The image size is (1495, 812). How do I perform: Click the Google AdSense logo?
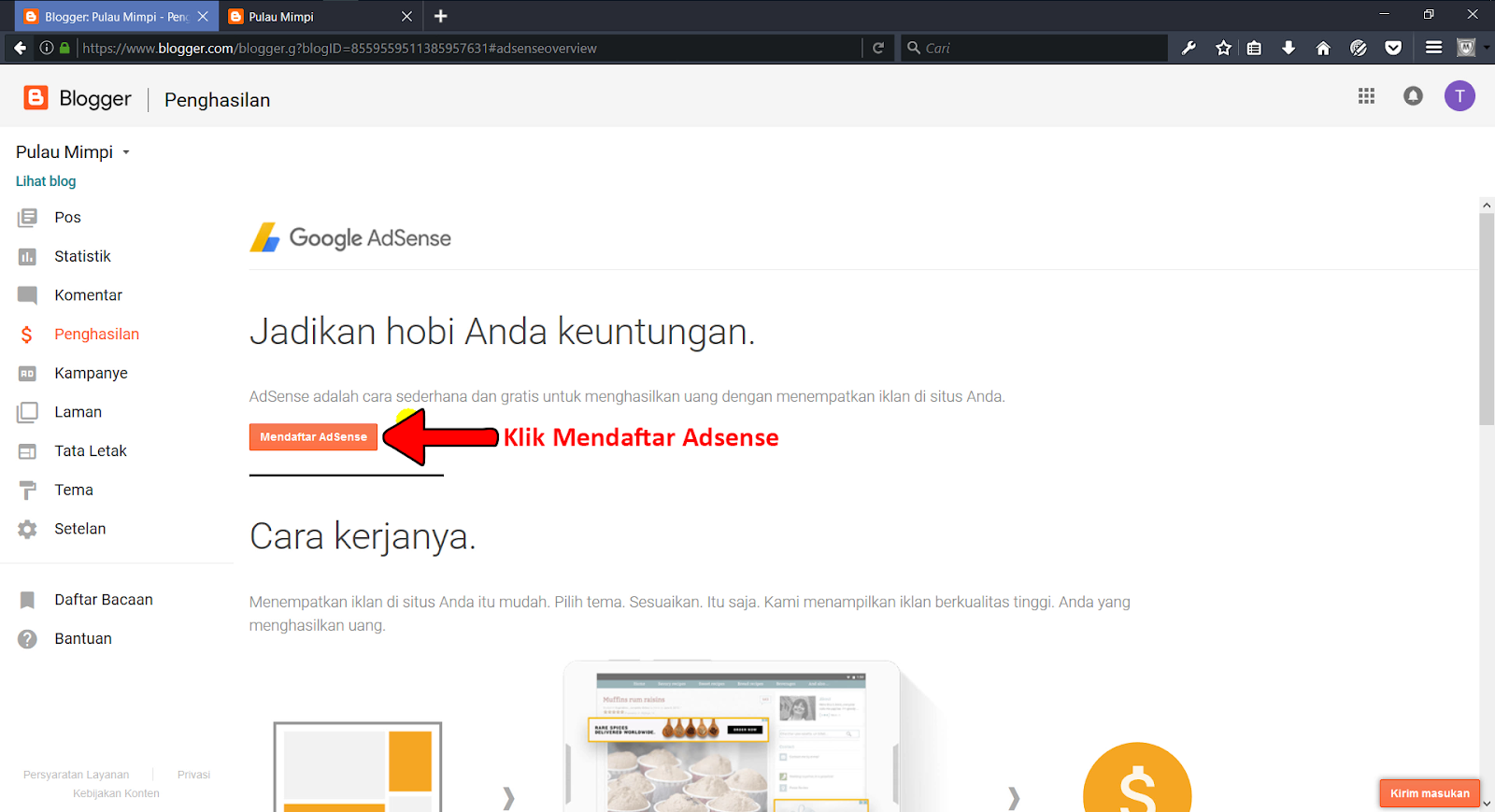(x=350, y=237)
